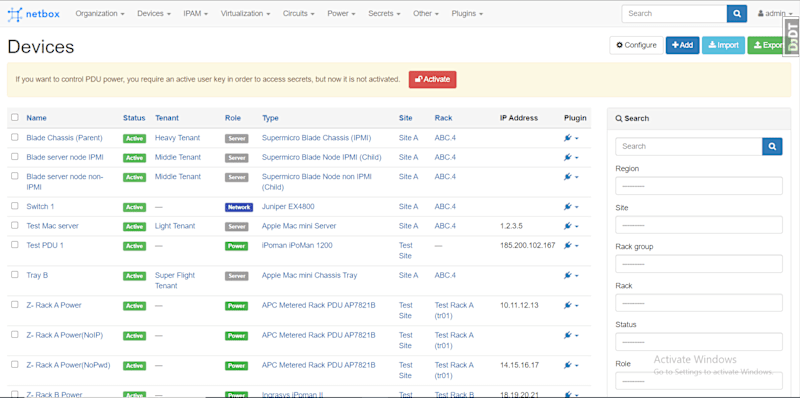Sort table by Status column header
The image size is (800, 398).
click(134, 118)
